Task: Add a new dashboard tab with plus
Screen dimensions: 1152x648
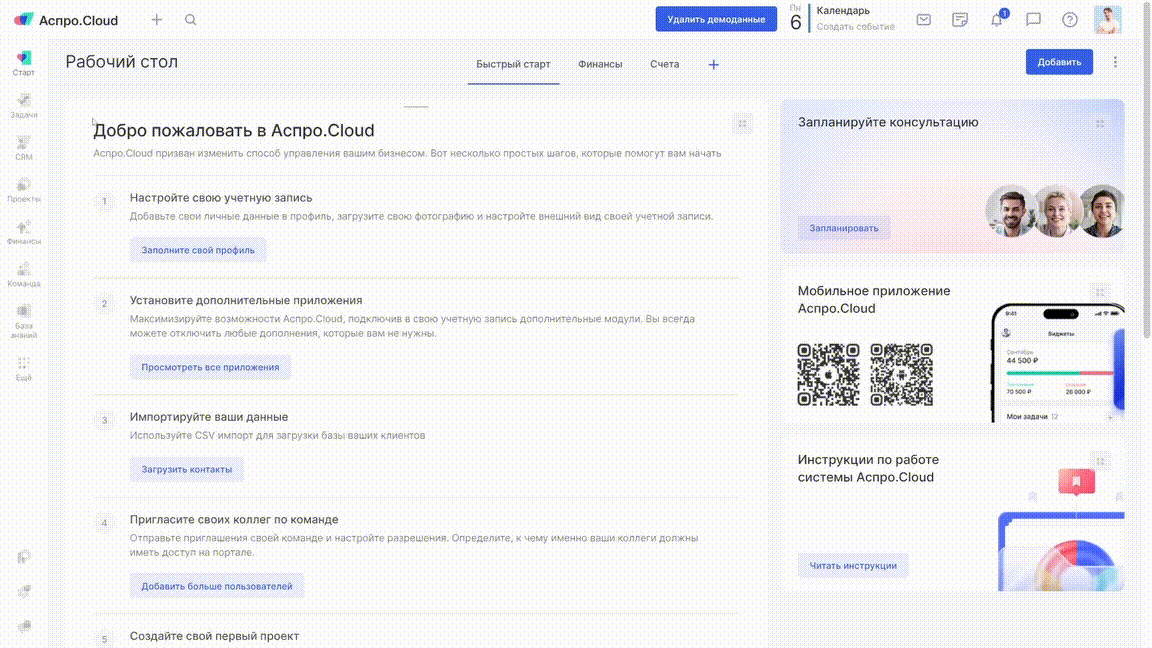Action: point(713,65)
